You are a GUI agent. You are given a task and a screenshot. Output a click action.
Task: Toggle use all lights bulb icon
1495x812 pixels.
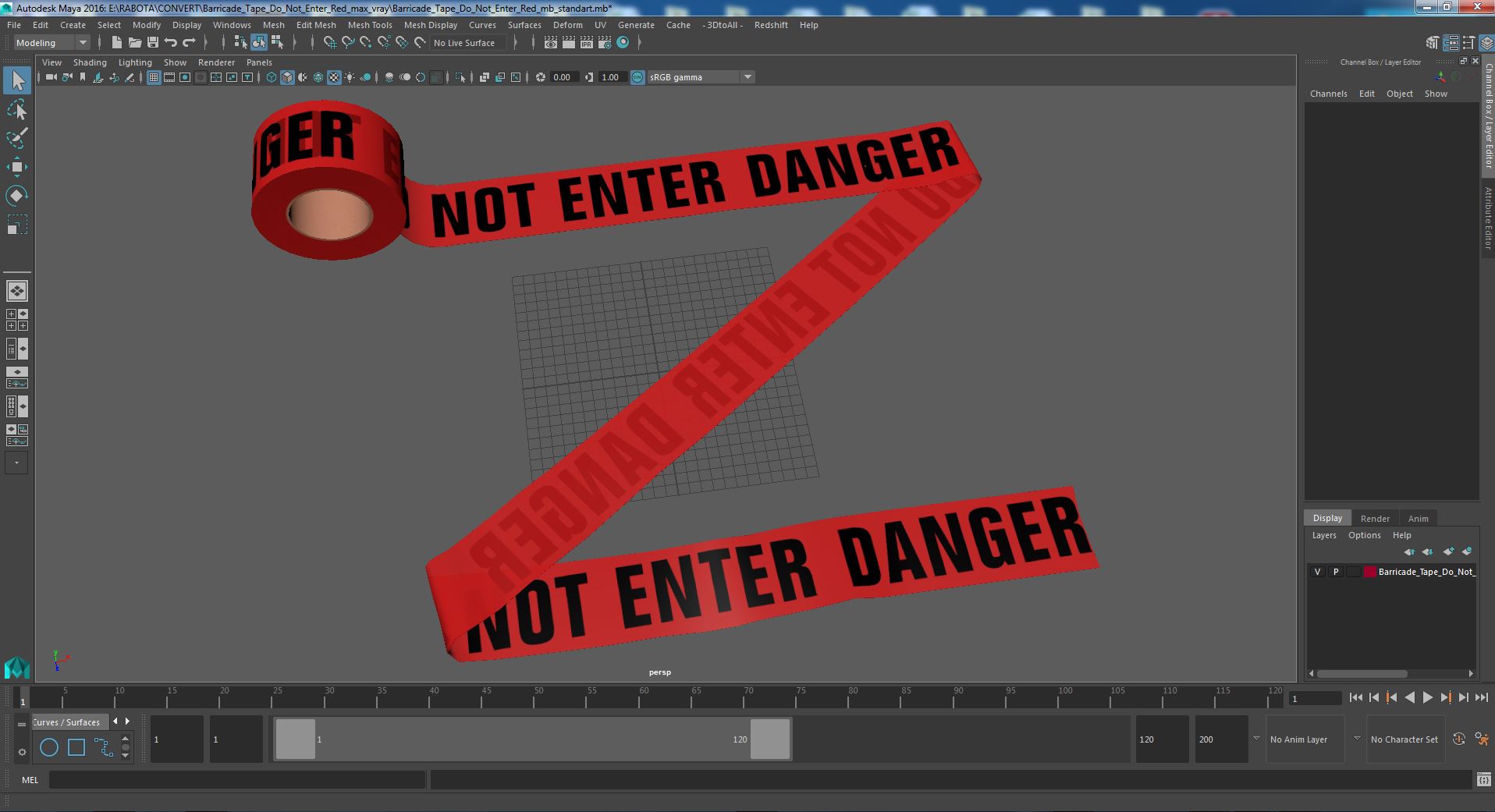[x=350, y=77]
